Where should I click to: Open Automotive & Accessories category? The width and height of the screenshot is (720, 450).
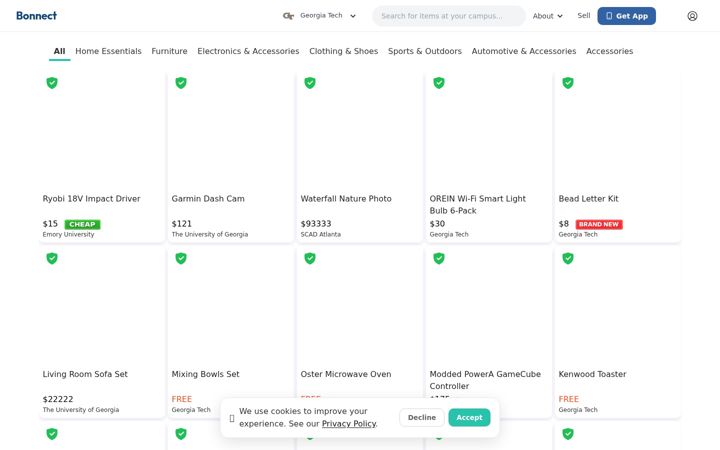click(523, 51)
